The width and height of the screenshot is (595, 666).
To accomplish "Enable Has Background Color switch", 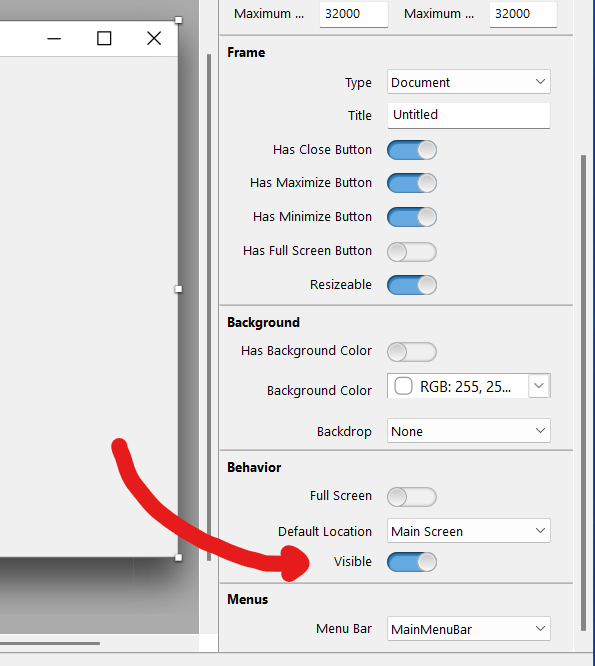I will pos(412,352).
